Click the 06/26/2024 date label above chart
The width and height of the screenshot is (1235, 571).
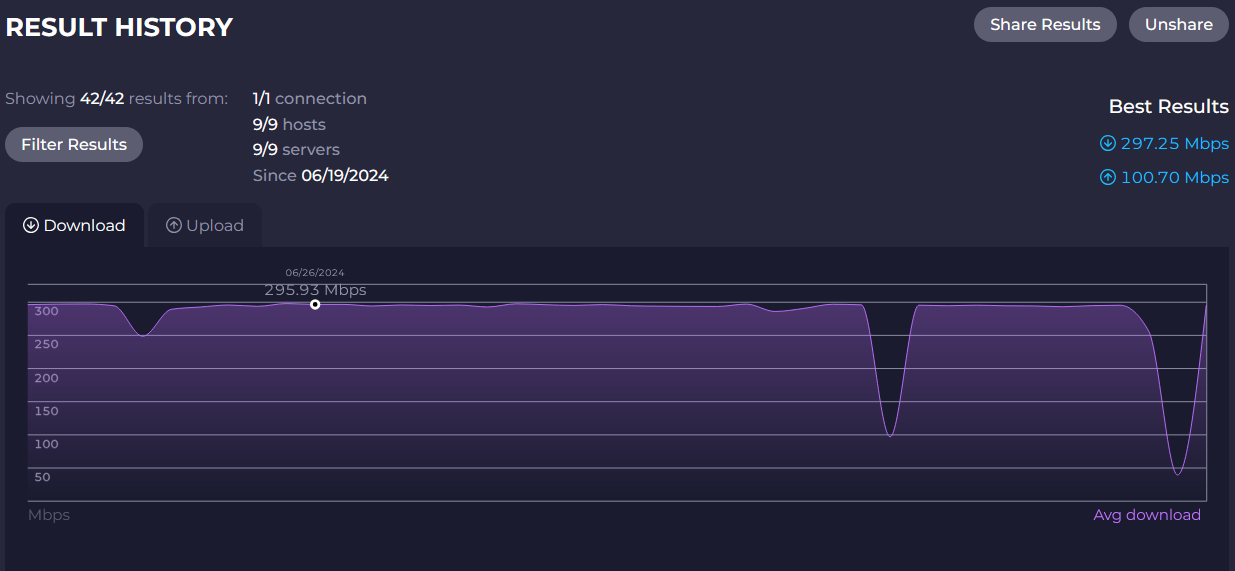coord(315,272)
